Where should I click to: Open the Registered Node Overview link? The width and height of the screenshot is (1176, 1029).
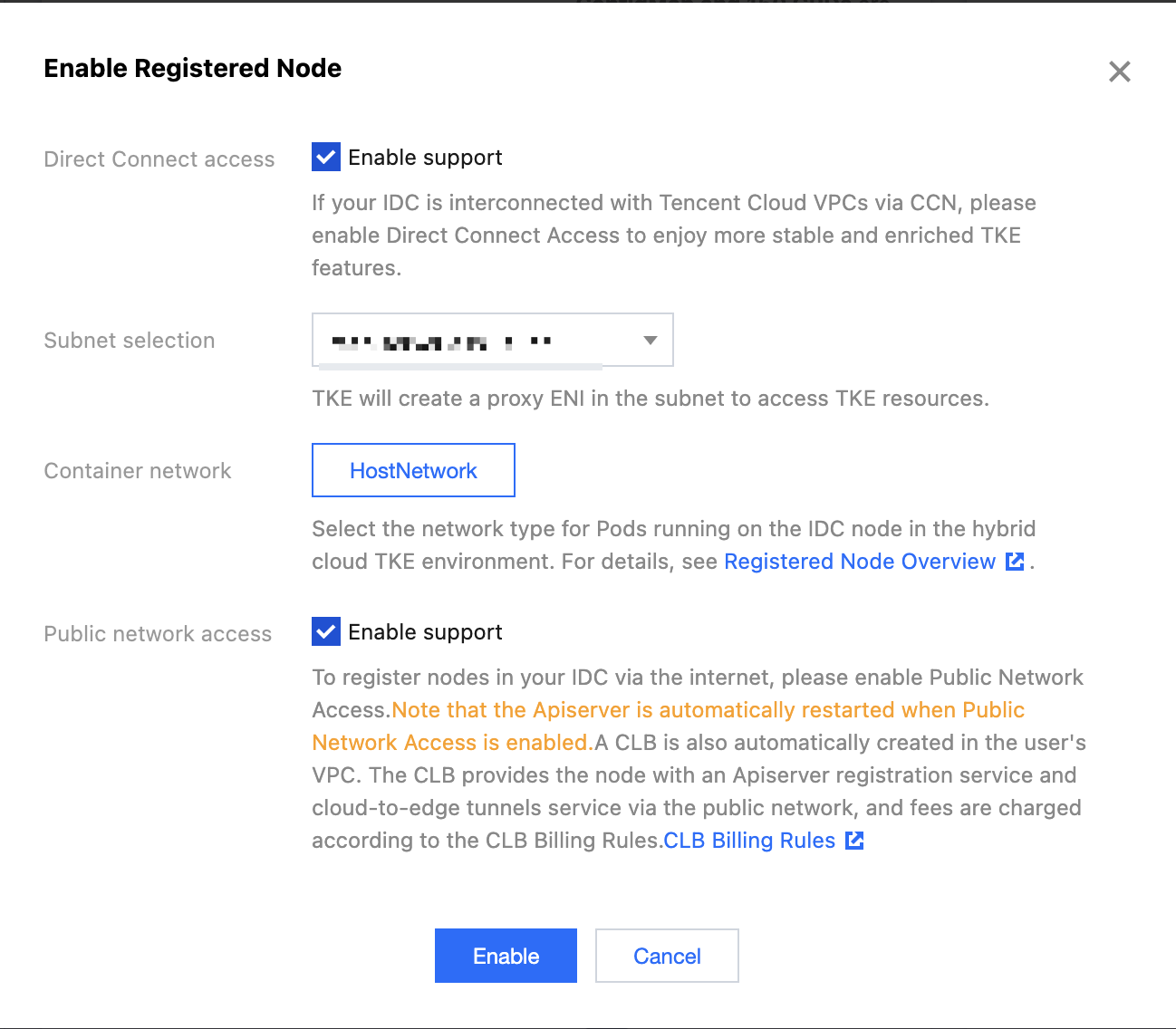859,562
